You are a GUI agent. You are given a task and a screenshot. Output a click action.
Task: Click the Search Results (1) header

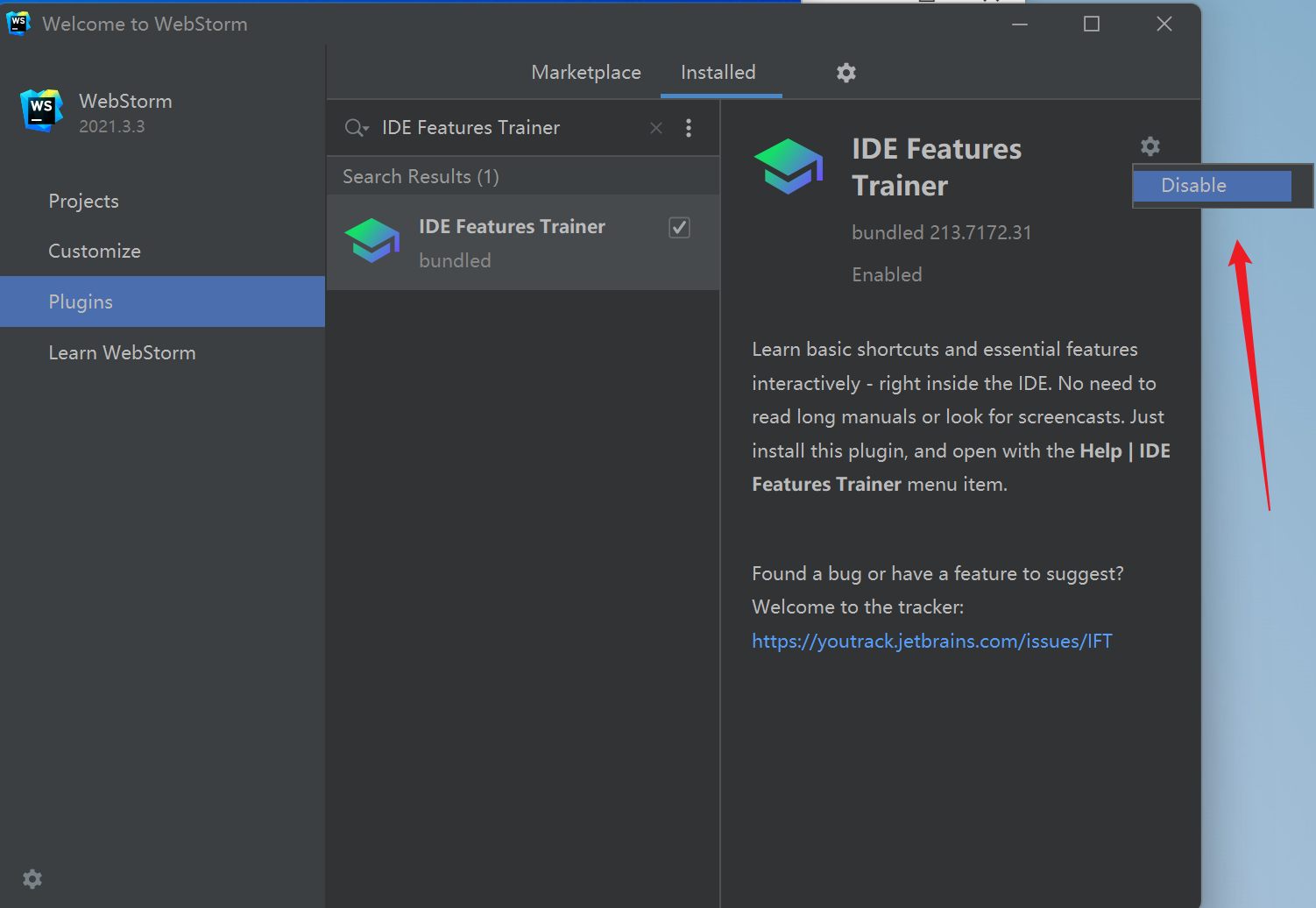tap(421, 177)
